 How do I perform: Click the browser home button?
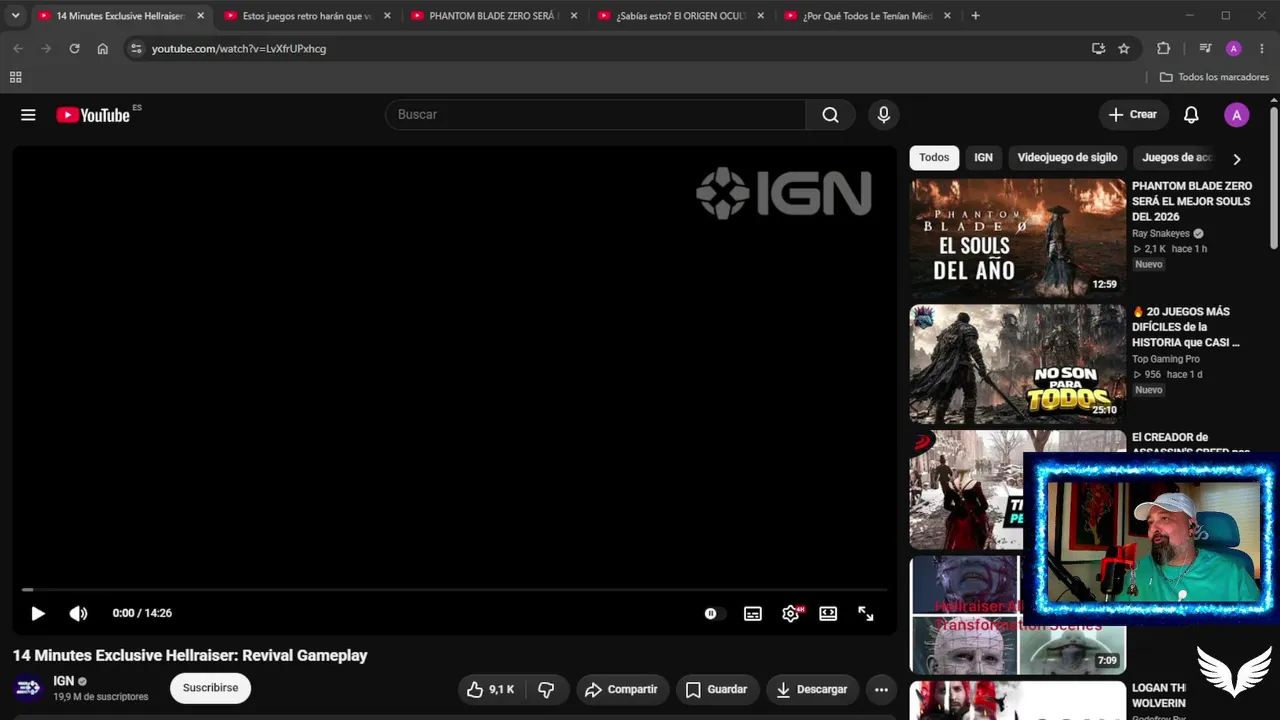click(x=102, y=49)
